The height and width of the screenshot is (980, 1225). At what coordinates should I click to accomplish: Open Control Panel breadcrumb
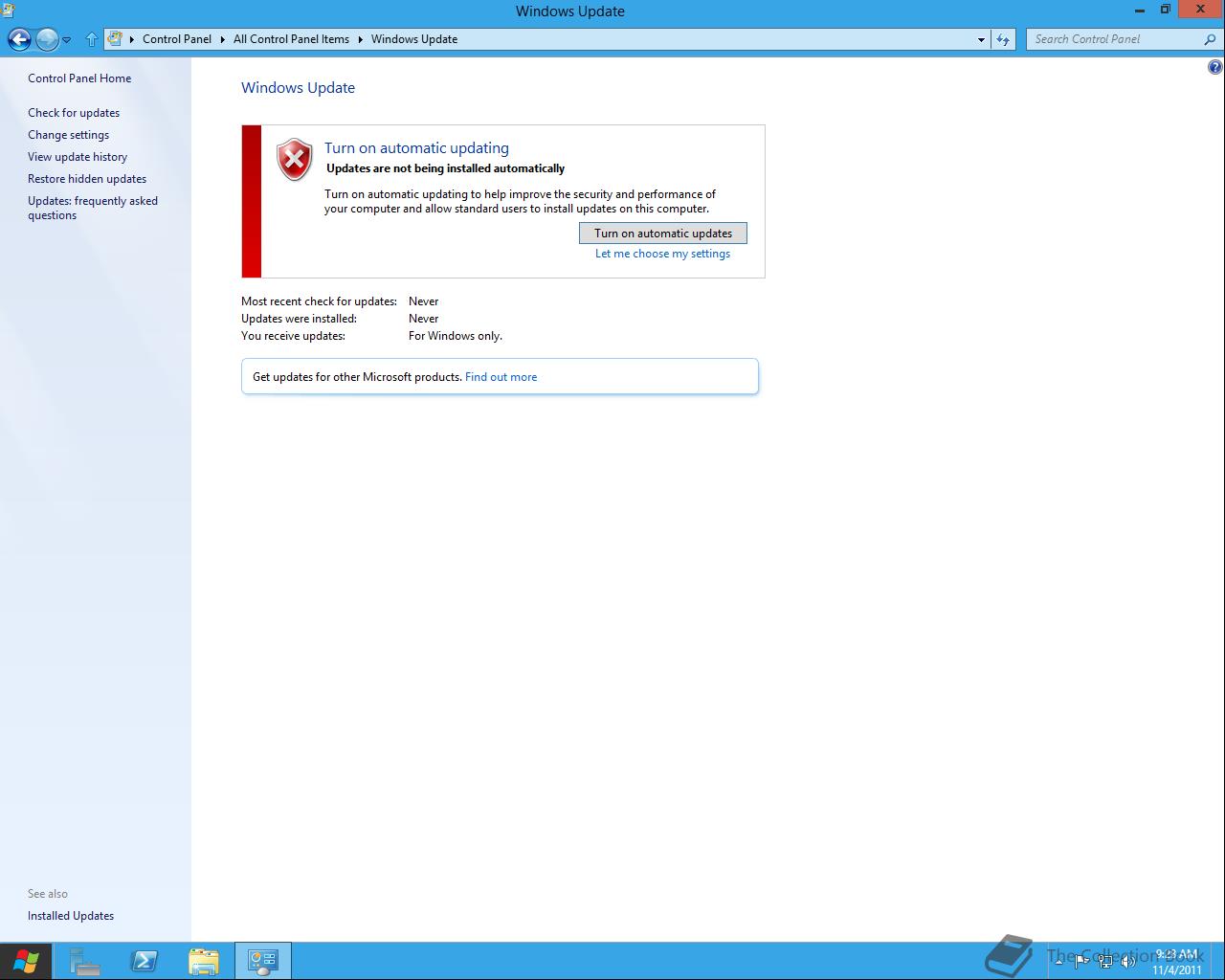click(x=177, y=39)
